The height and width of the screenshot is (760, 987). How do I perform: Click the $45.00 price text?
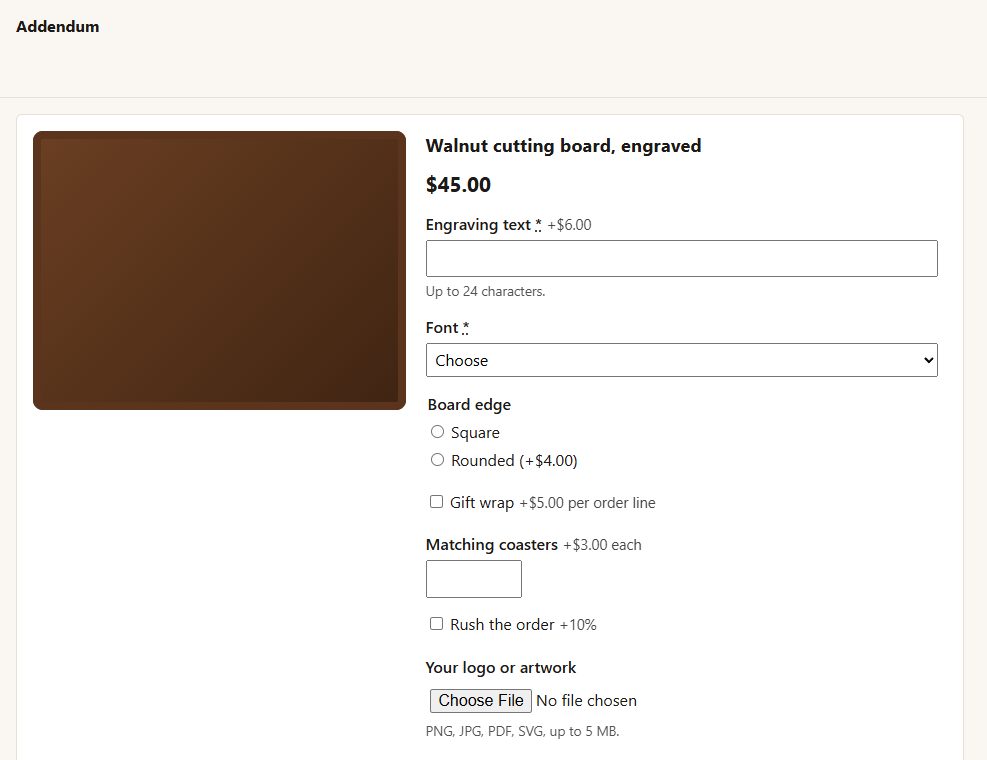(x=458, y=184)
